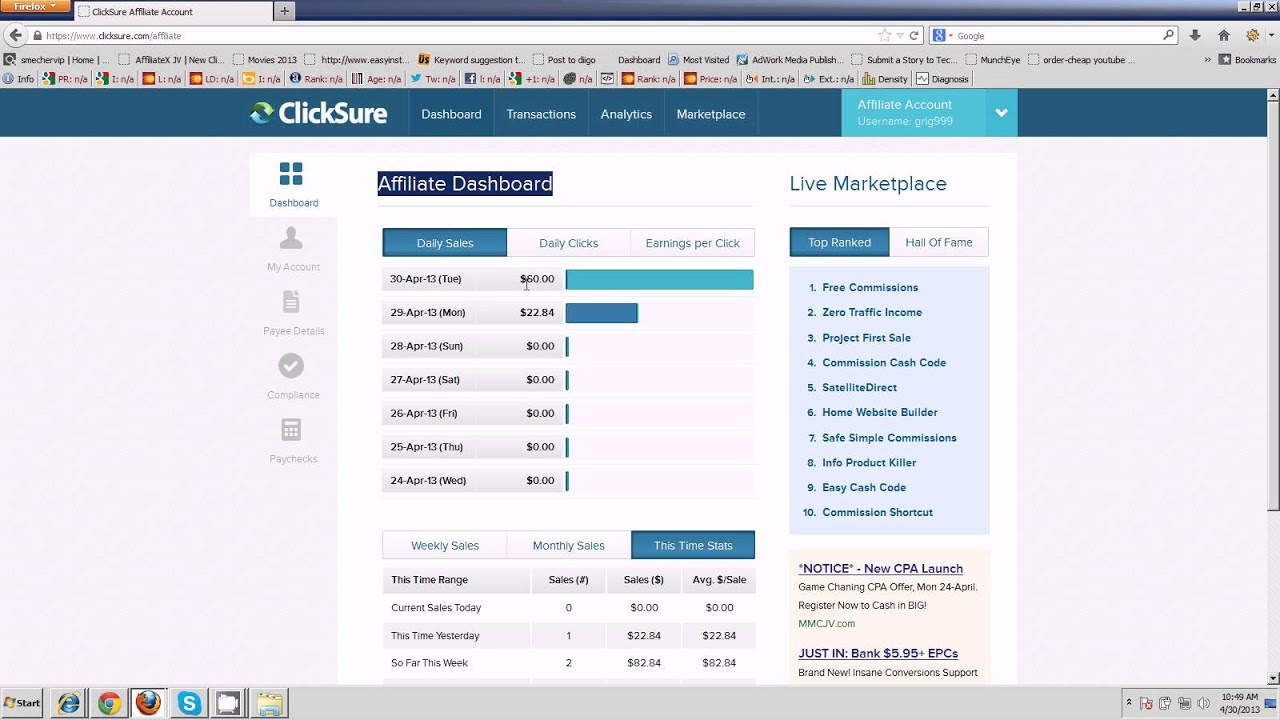Click the Diagnosis toolbar icon
The width and height of the screenshot is (1280, 720).
click(x=942, y=79)
